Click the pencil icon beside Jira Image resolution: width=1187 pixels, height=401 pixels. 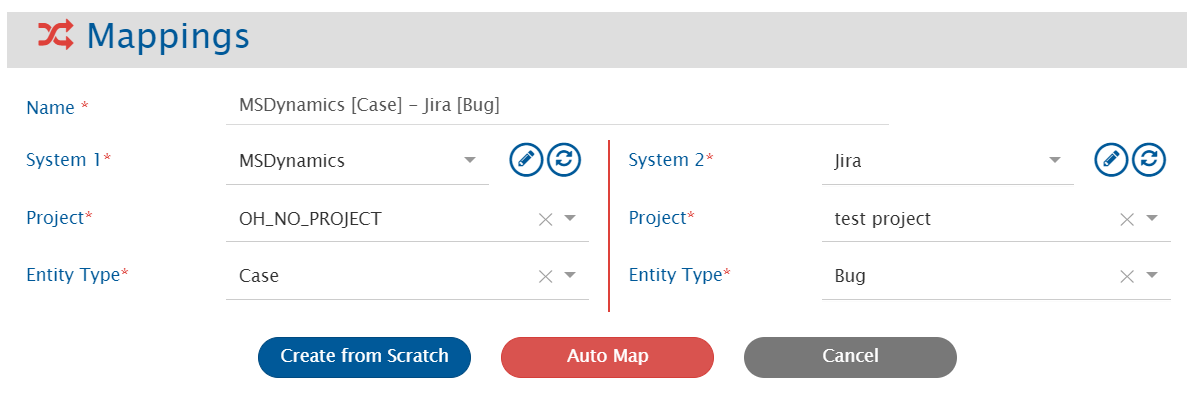coord(1111,160)
